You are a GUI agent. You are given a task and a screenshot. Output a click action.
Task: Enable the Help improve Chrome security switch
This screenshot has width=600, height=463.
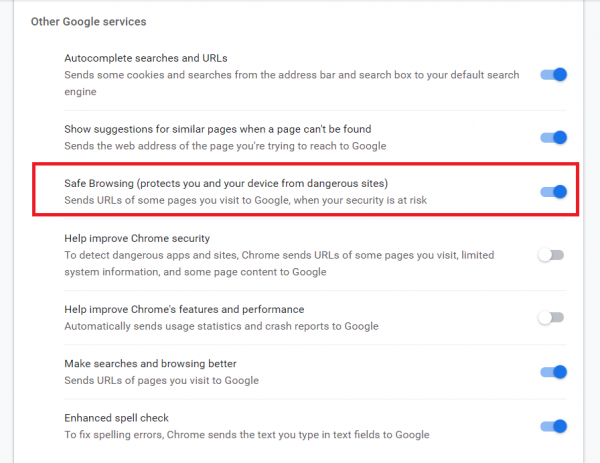[551, 255]
